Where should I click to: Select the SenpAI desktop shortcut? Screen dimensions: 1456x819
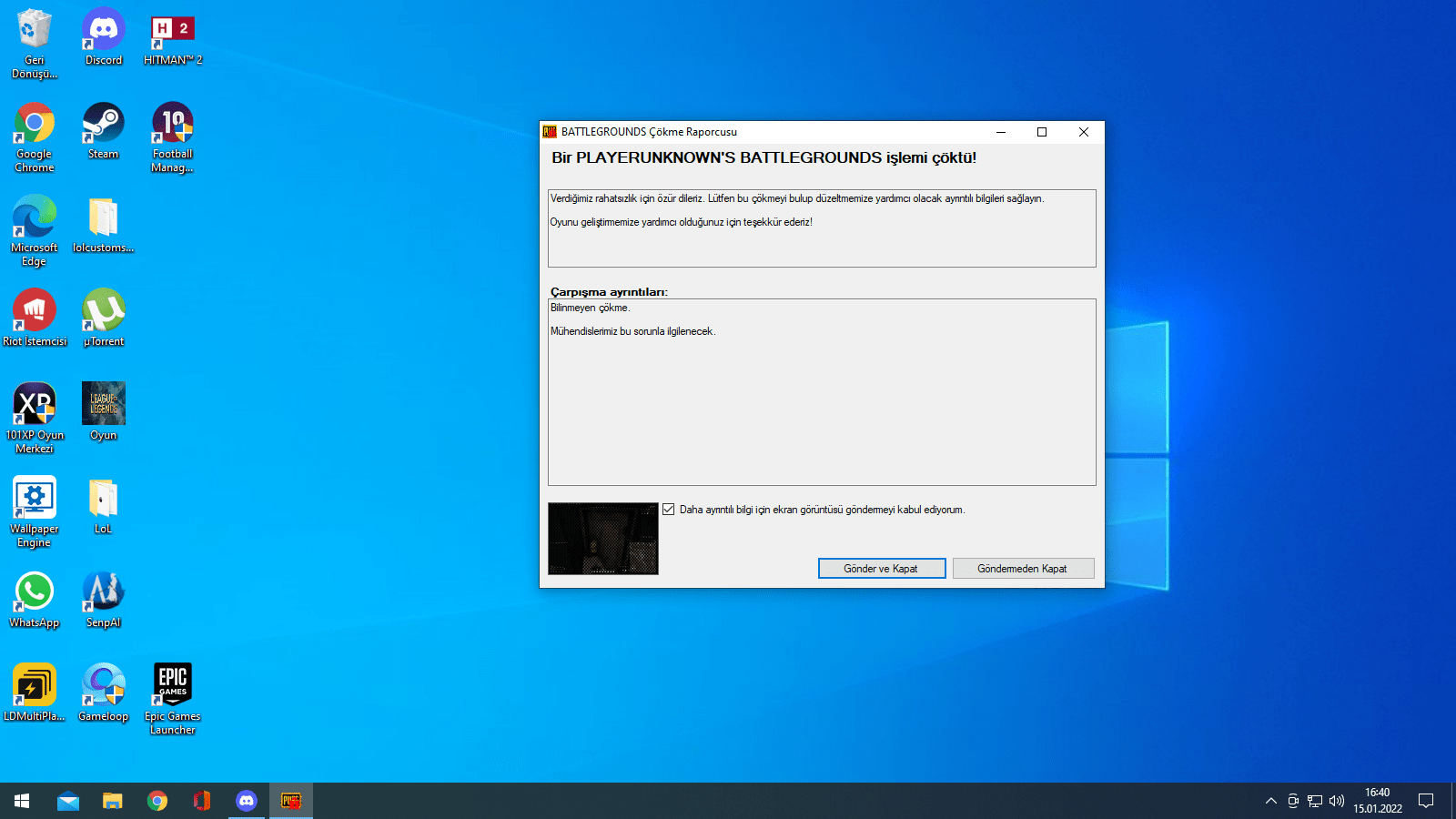pyautogui.click(x=104, y=599)
